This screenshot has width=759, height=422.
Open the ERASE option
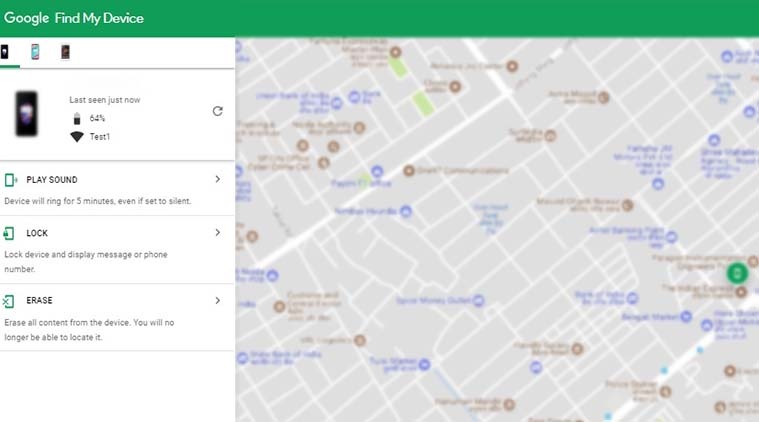pos(39,301)
